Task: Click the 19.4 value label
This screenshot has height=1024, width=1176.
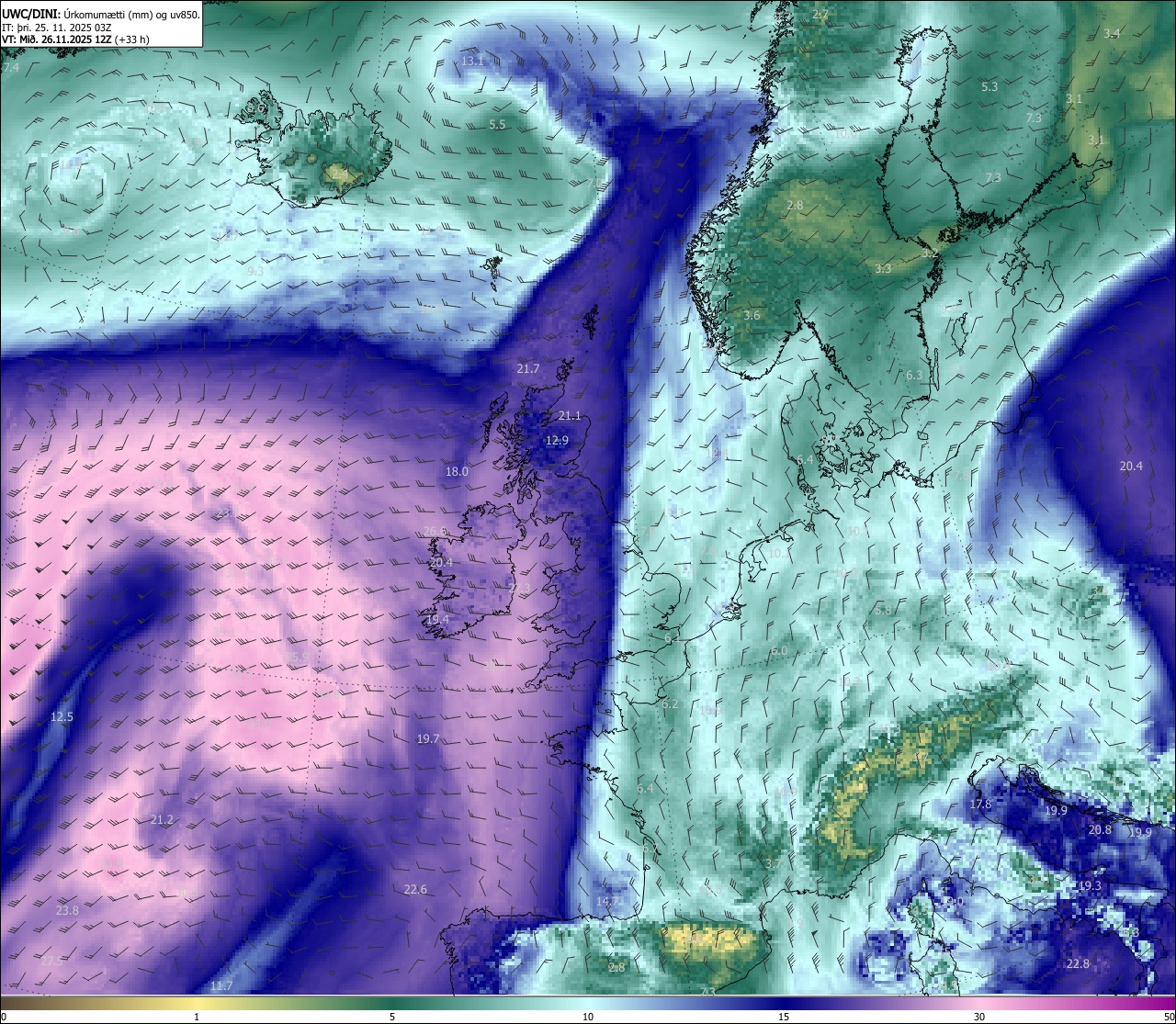Action: pos(437,620)
